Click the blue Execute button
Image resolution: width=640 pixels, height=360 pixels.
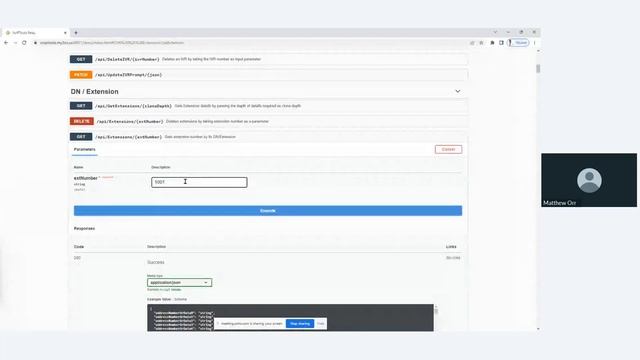[268, 211]
